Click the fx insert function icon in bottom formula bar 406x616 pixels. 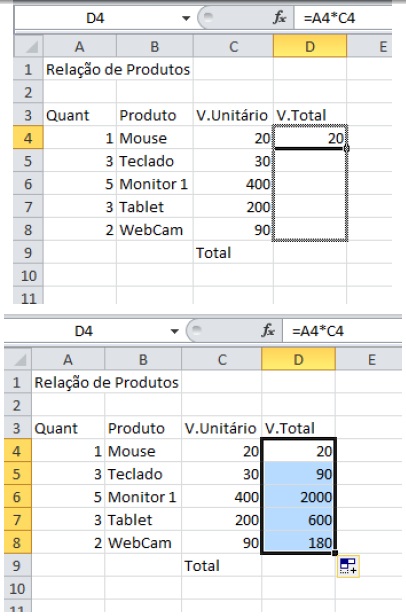(268, 331)
